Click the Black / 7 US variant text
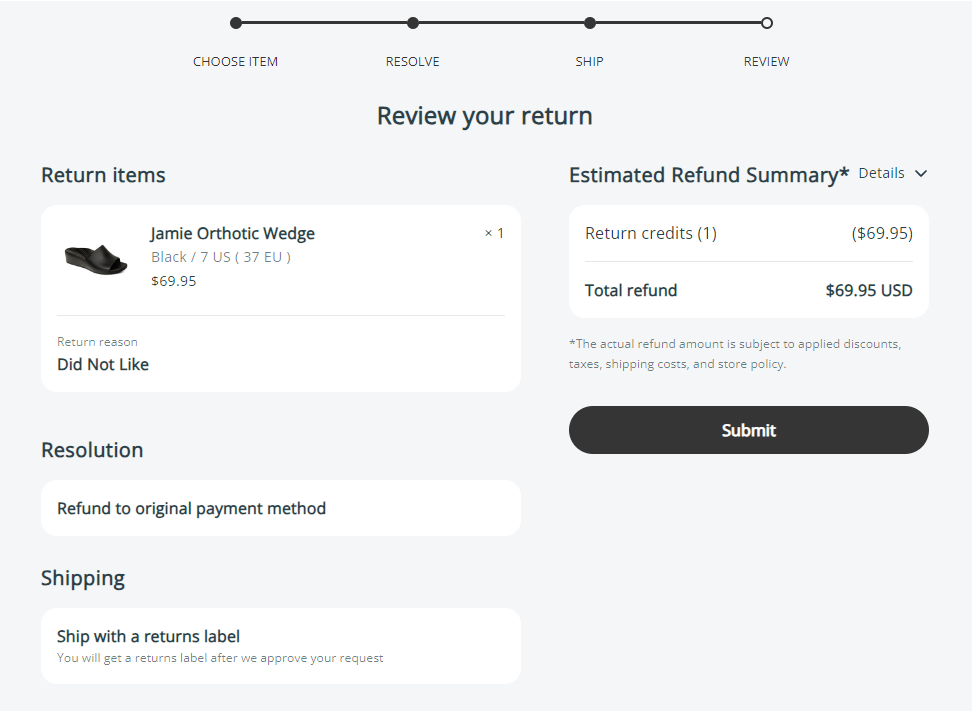Screen dimensions: 972x711 coord(221,257)
